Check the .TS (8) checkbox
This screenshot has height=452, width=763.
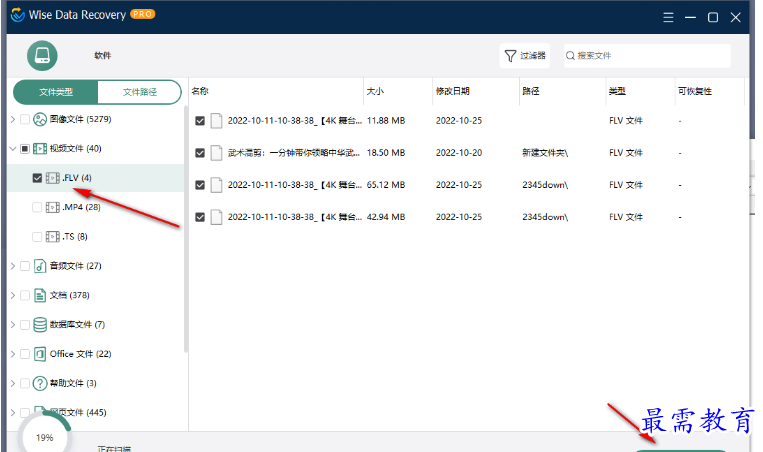tap(37, 237)
